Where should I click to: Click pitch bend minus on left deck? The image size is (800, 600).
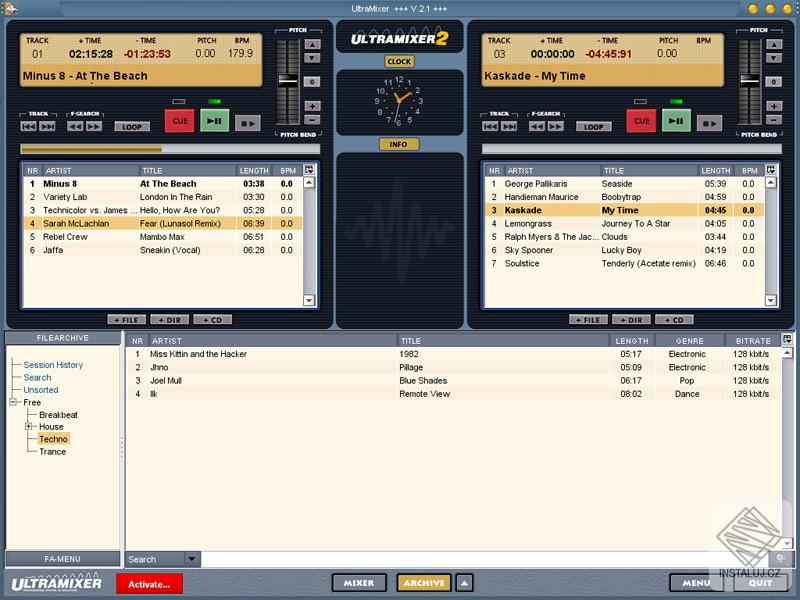coord(312,120)
